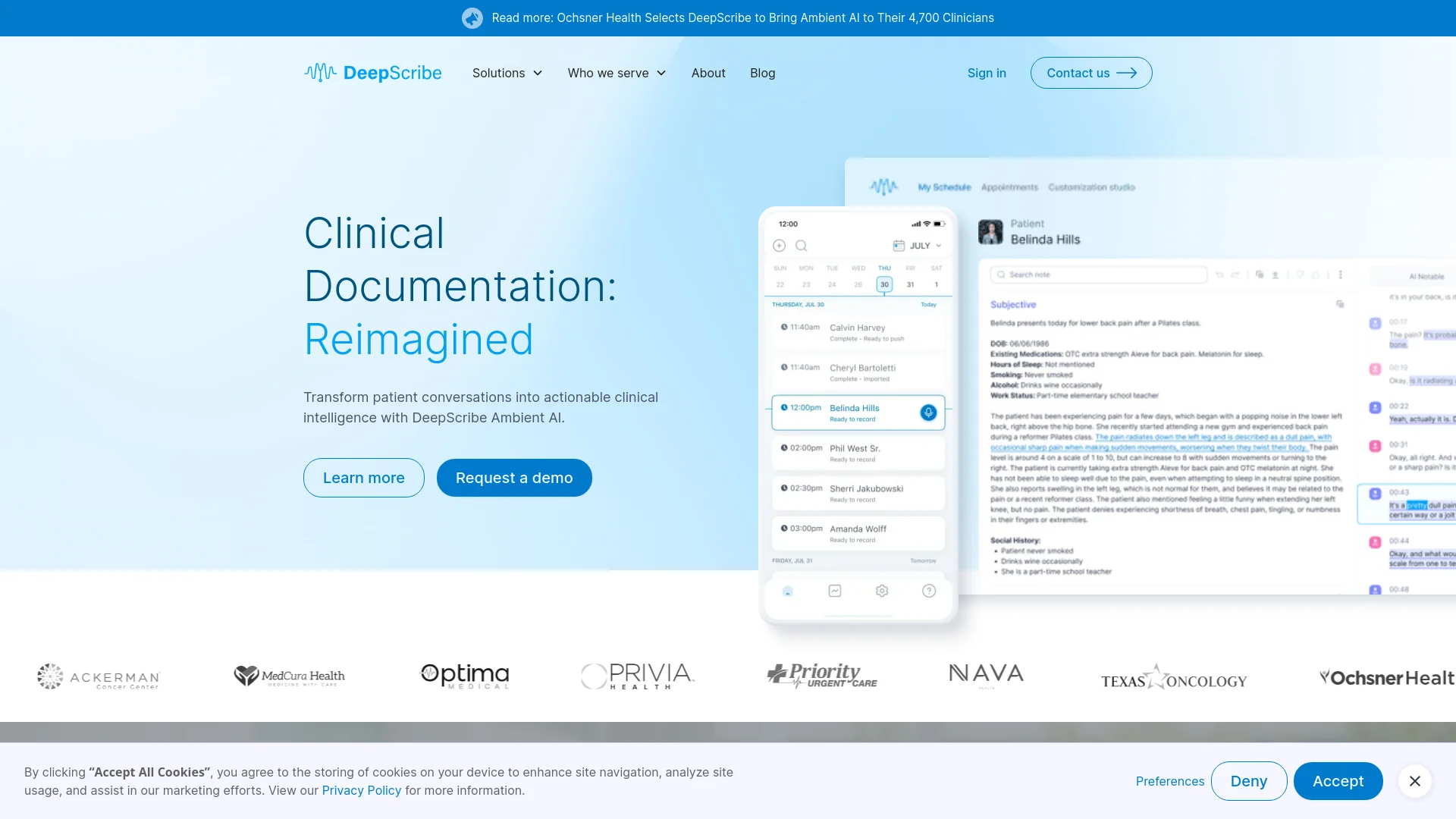This screenshot has height=819, width=1456.
Task: Select Thursday 30 in phone calendar
Action: pyautogui.click(x=884, y=284)
